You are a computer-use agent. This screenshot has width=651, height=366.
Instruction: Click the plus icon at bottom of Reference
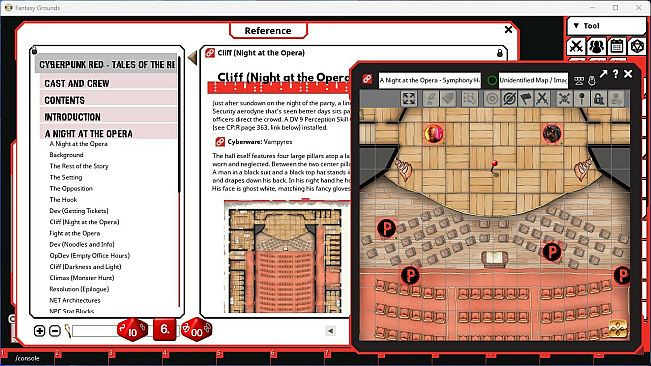39,331
